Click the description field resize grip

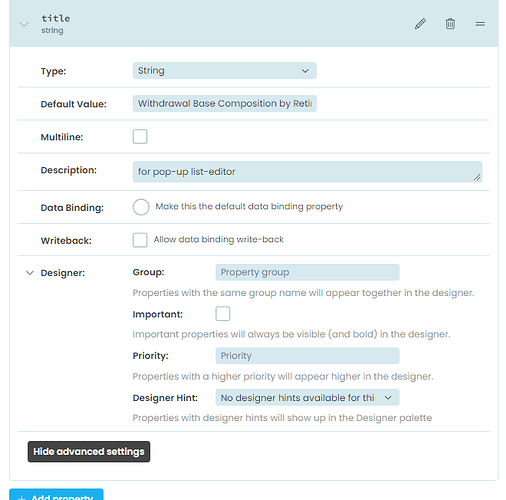pos(477,177)
